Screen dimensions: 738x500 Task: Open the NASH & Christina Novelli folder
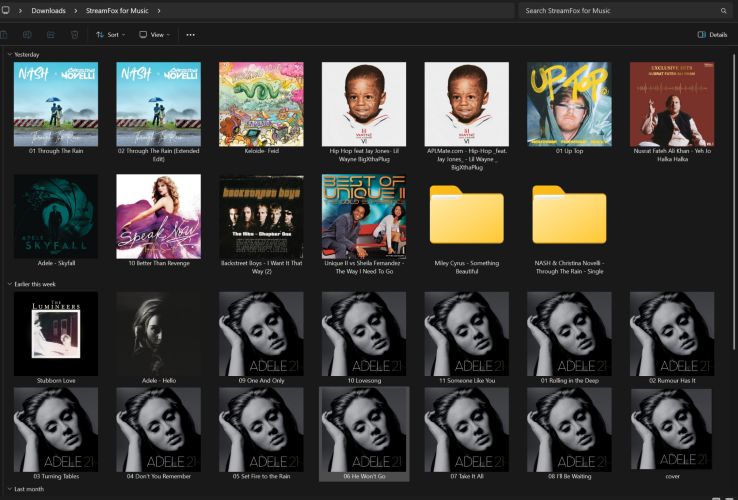pyautogui.click(x=569, y=216)
